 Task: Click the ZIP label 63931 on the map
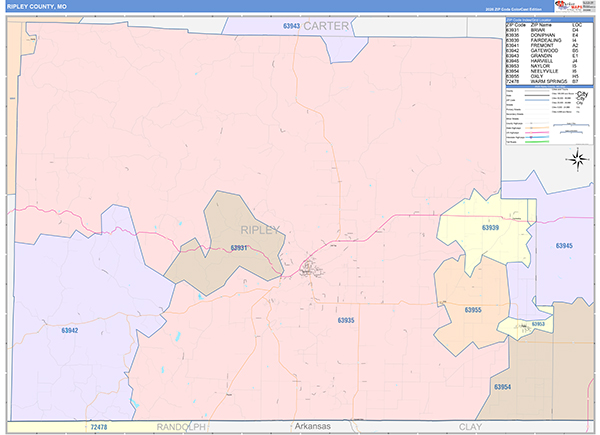click(x=239, y=248)
